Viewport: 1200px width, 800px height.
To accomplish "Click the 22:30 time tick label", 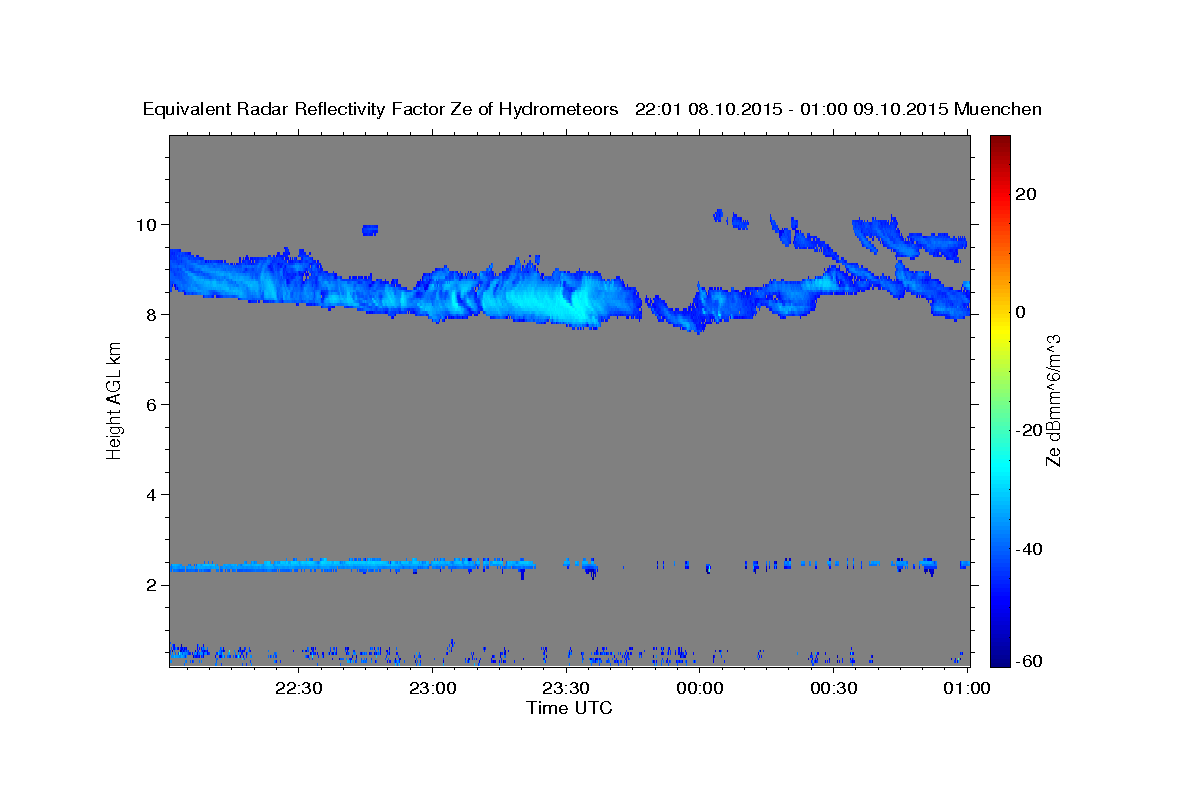I will point(298,688).
